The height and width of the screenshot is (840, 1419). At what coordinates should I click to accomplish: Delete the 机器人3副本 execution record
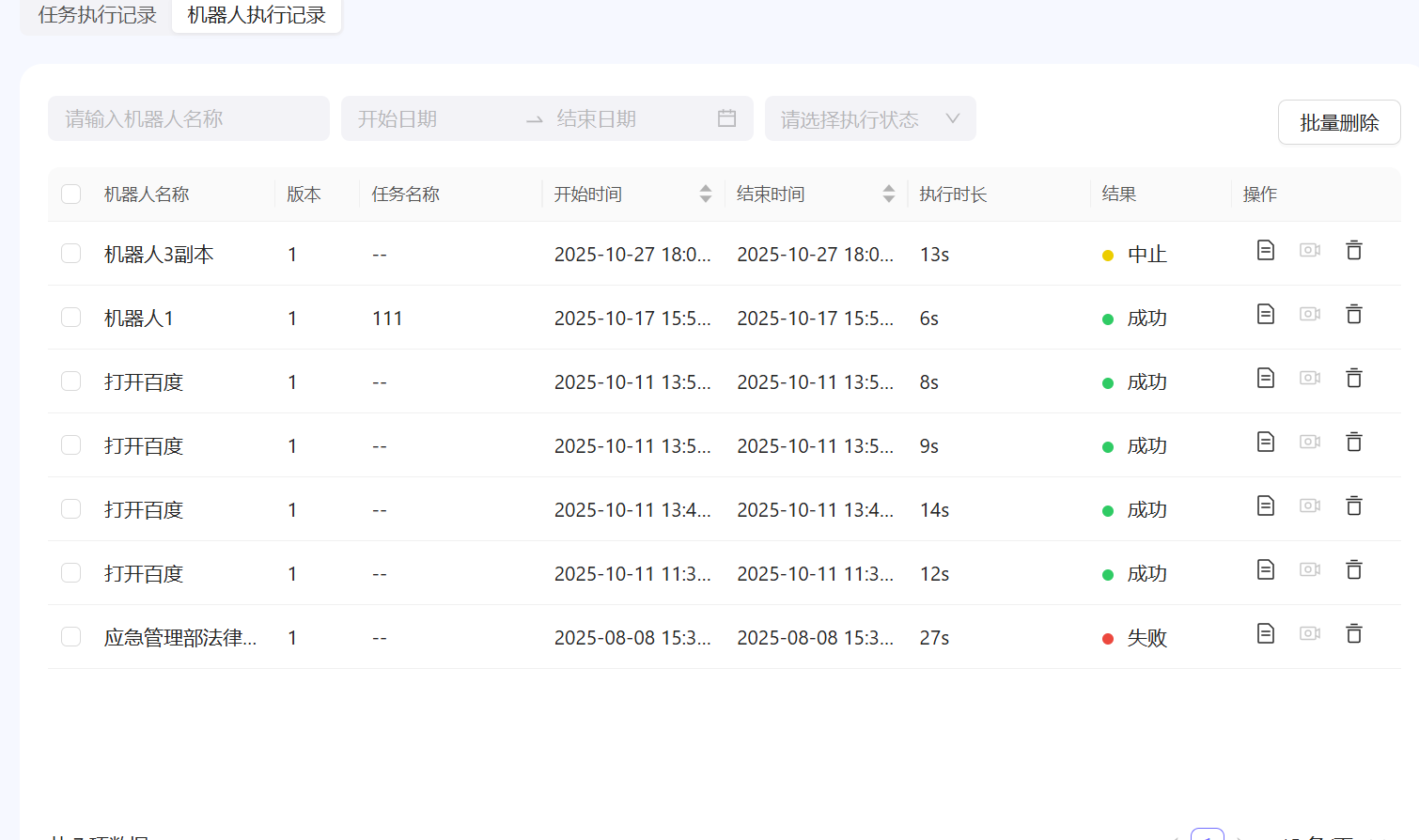(1353, 250)
